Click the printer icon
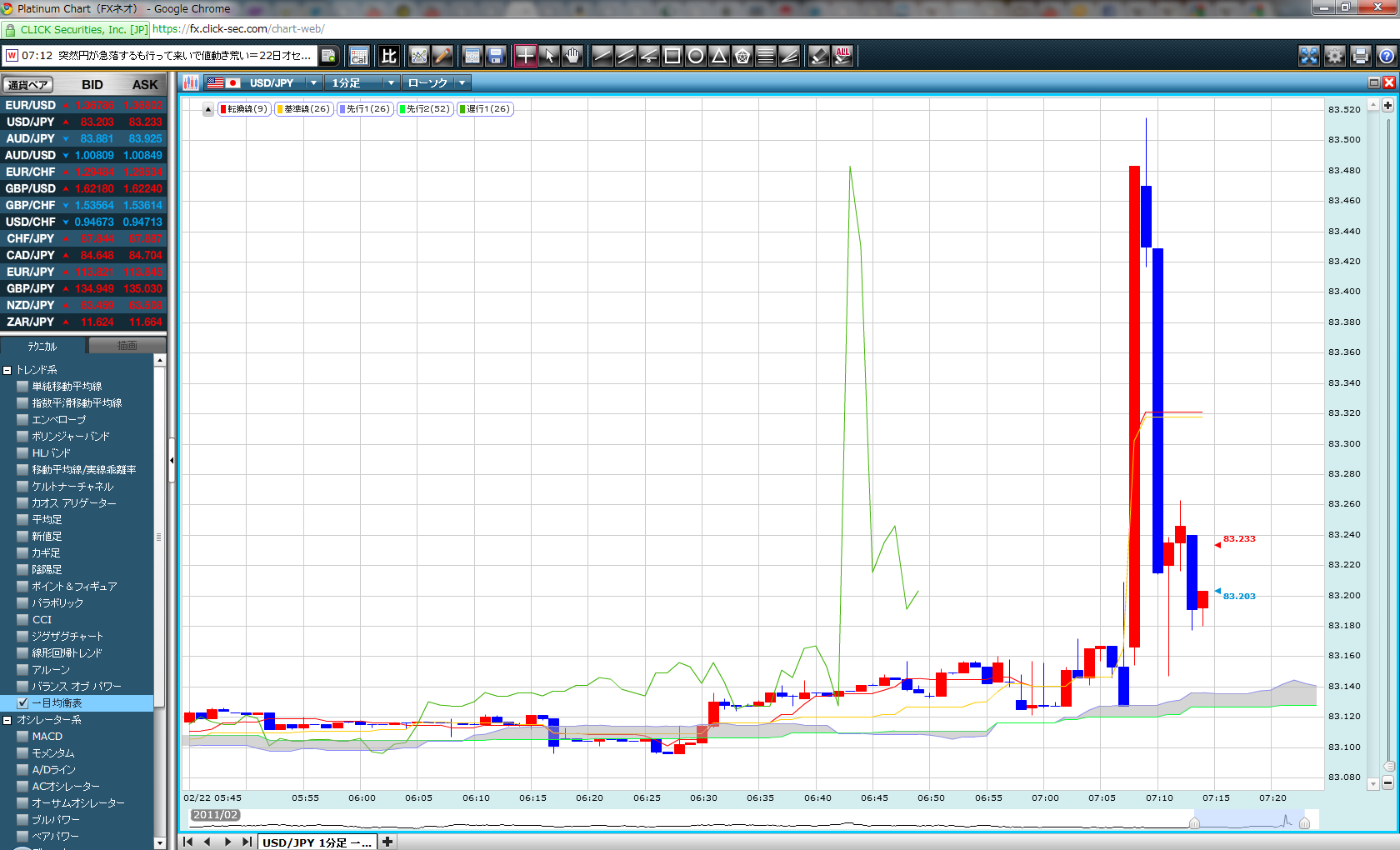1400x850 pixels. point(1361,56)
